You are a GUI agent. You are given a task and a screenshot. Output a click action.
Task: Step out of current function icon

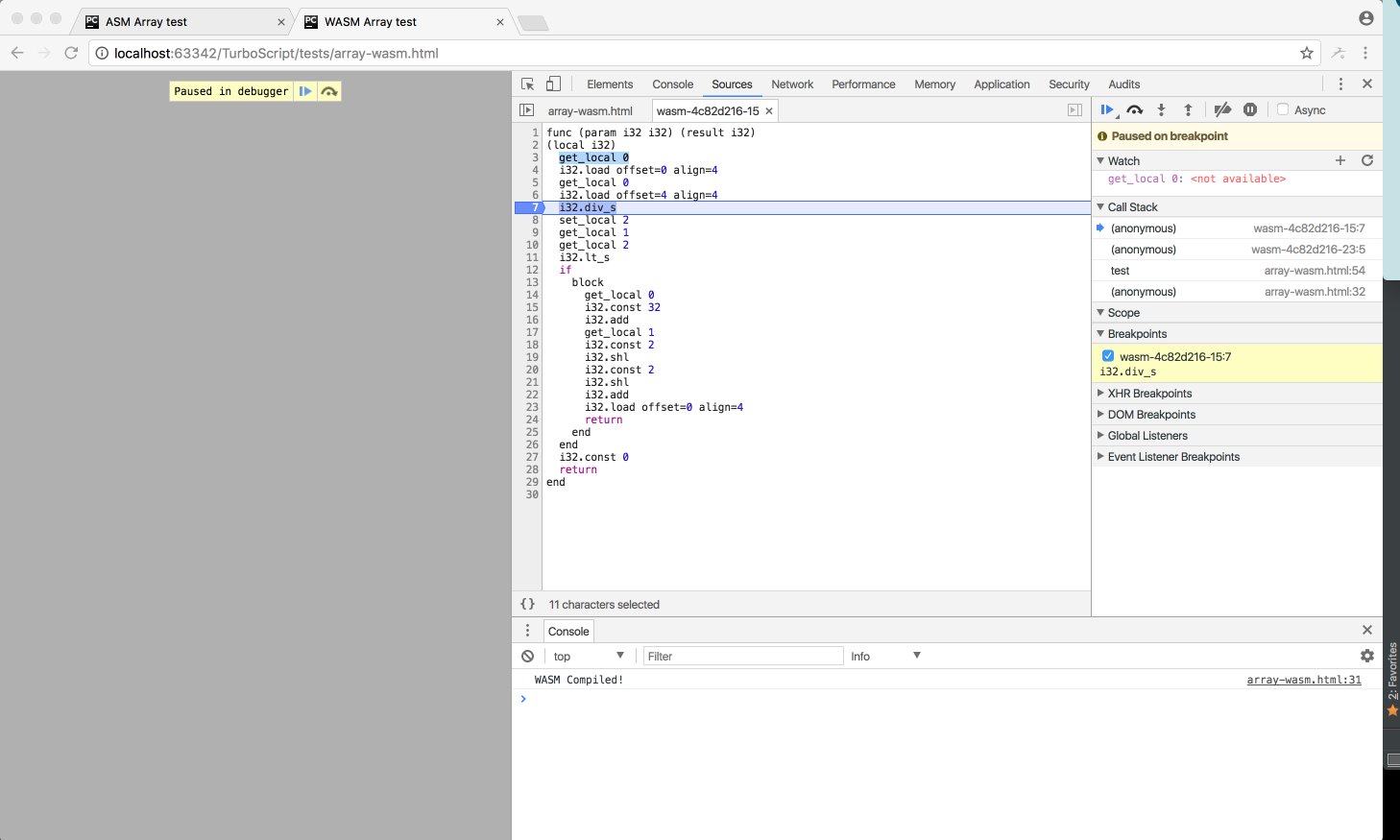(x=1188, y=110)
